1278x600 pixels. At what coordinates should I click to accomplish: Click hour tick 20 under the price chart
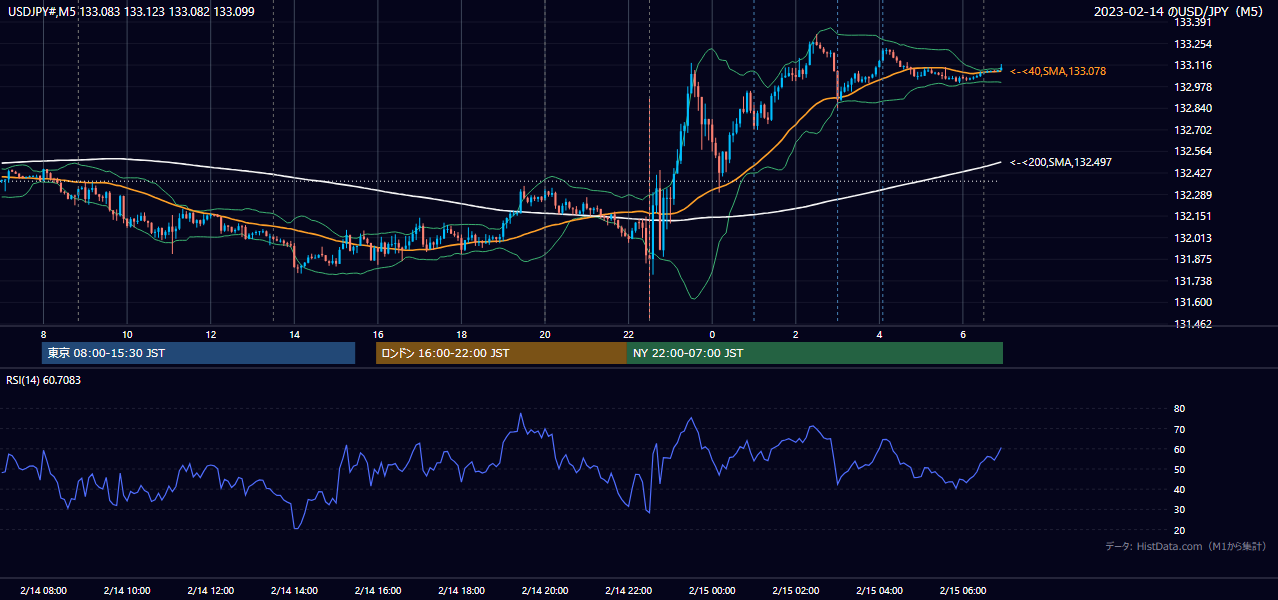coord(545,334)
